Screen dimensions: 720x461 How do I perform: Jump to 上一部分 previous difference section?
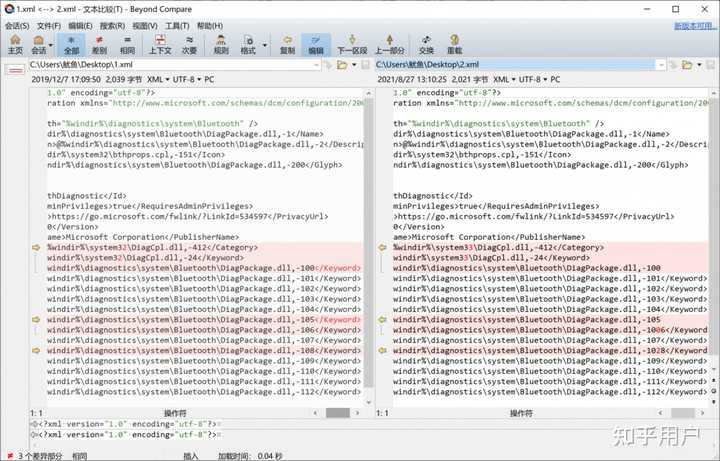point(389,45)
